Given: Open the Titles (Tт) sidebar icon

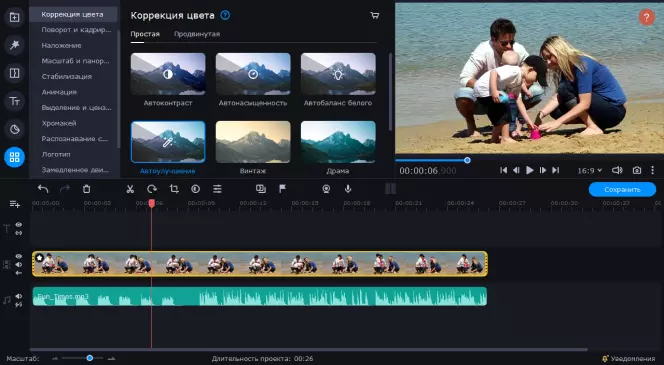Looking at the screenshot, I should click(14, 101).
